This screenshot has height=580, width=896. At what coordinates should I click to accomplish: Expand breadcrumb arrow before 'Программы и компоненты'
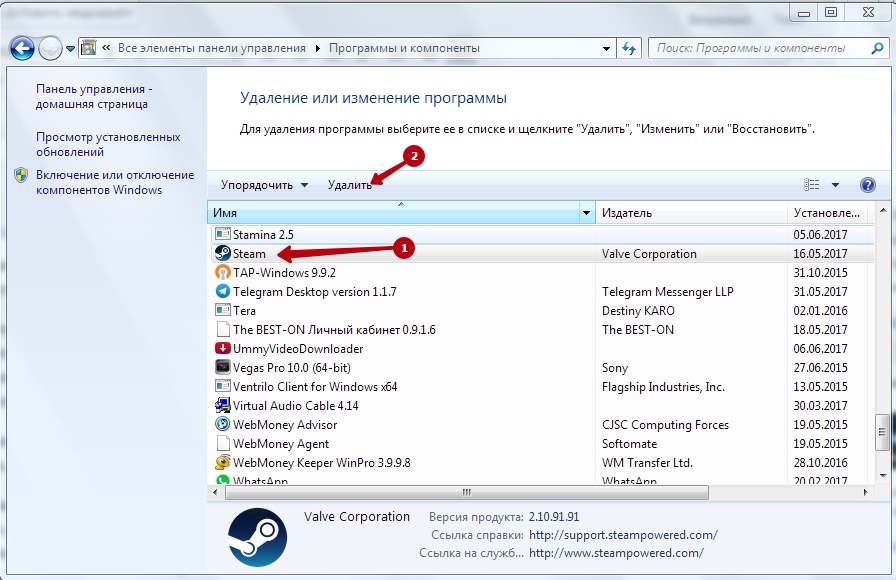(x=318, y=49)
